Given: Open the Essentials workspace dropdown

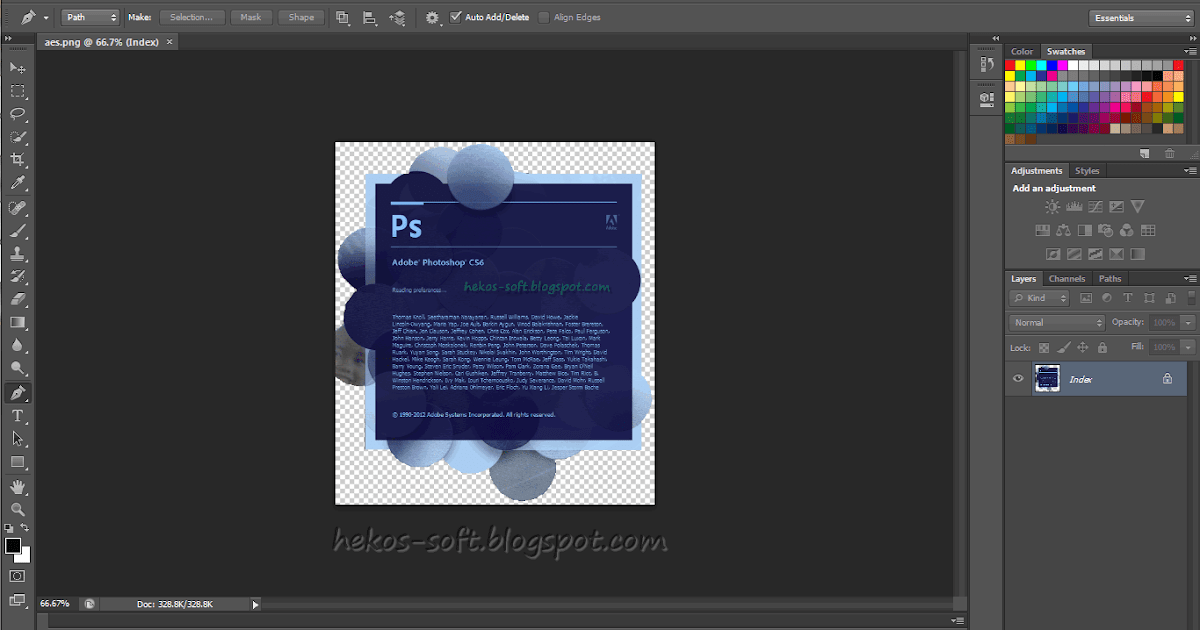Looking at the screenshot, I should pyautogui.click(x=1141, y=17).
